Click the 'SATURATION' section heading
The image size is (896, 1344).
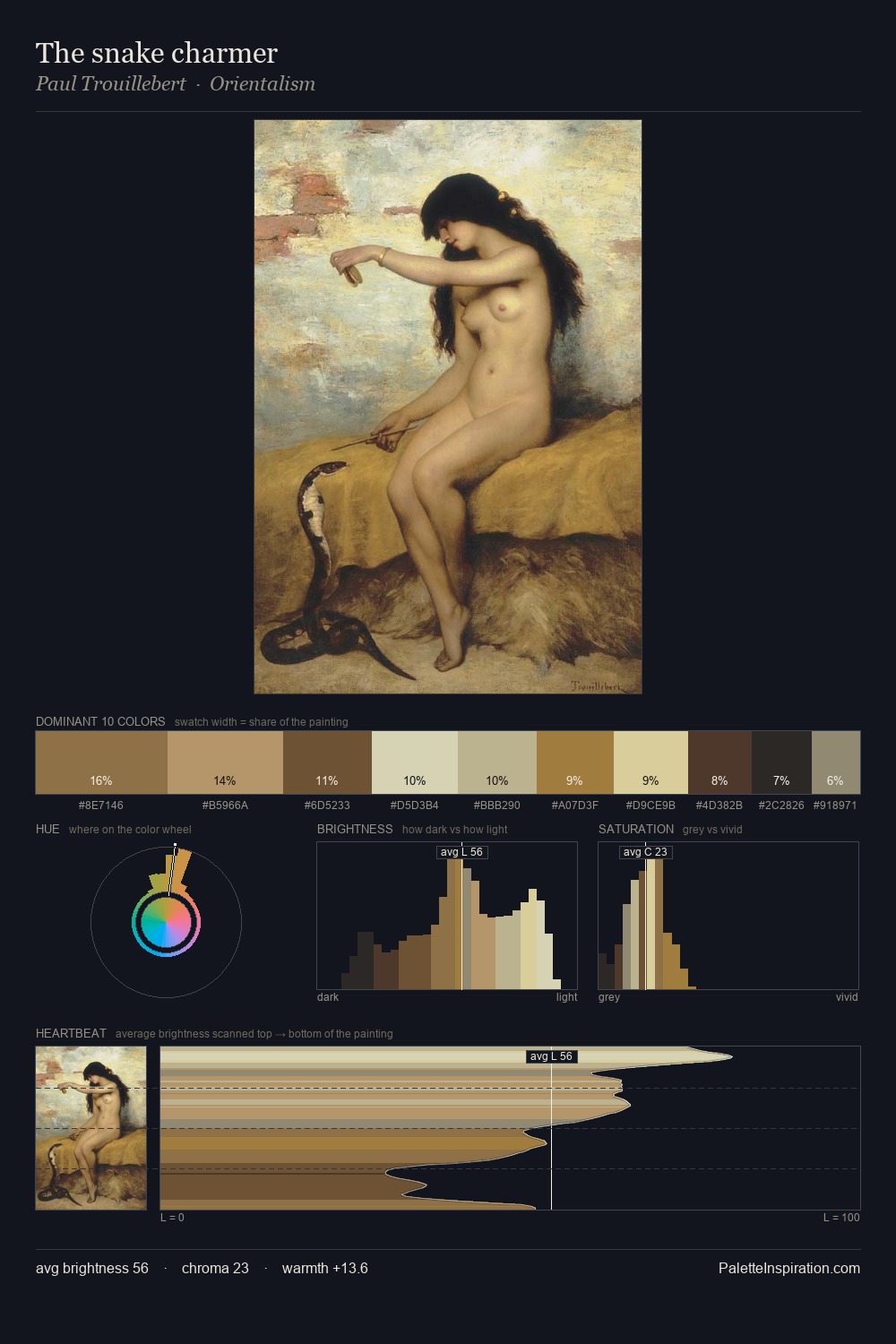pyautogui.click(x=636, y=829)
